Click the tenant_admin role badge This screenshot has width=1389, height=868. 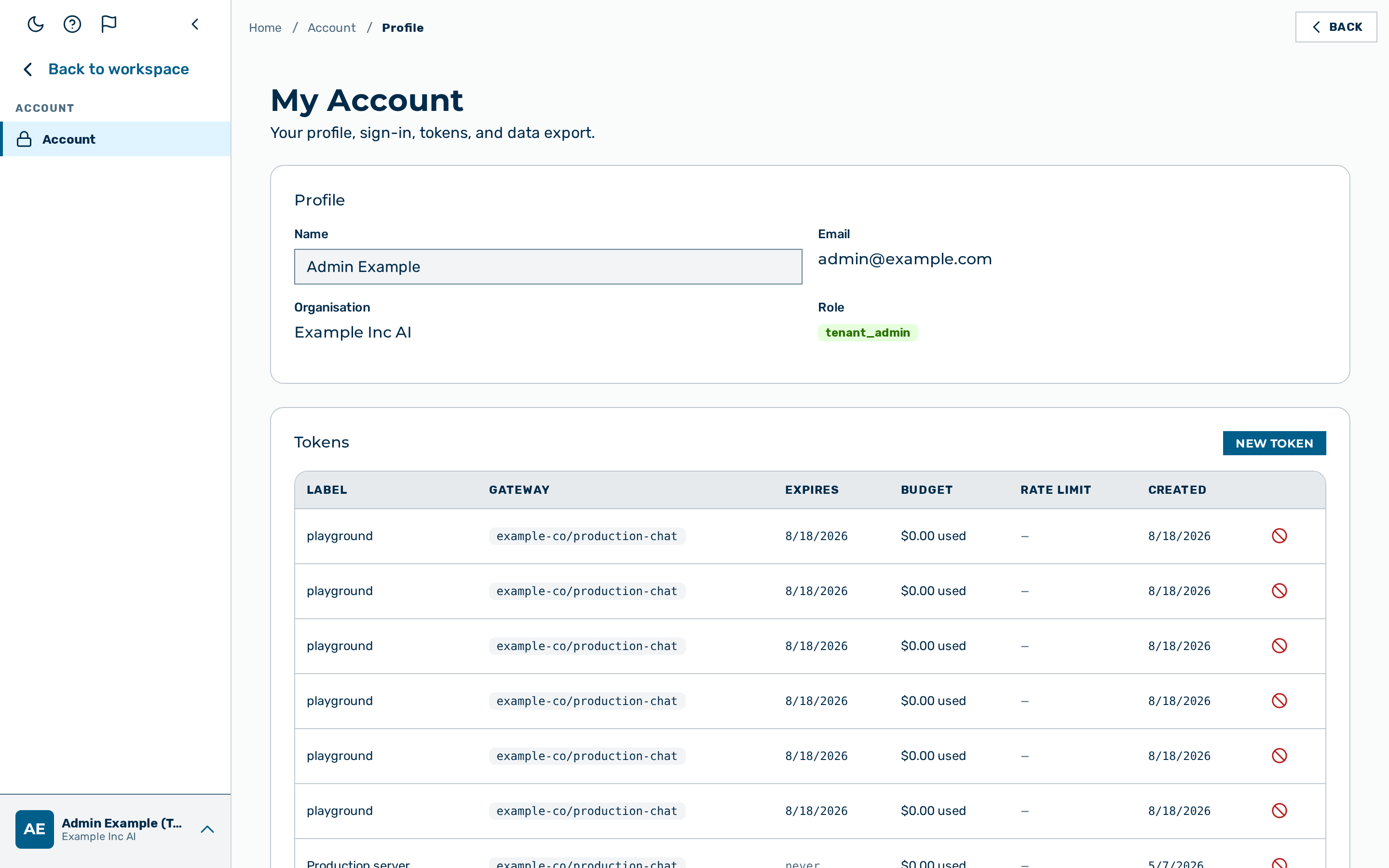click(867, 332)
